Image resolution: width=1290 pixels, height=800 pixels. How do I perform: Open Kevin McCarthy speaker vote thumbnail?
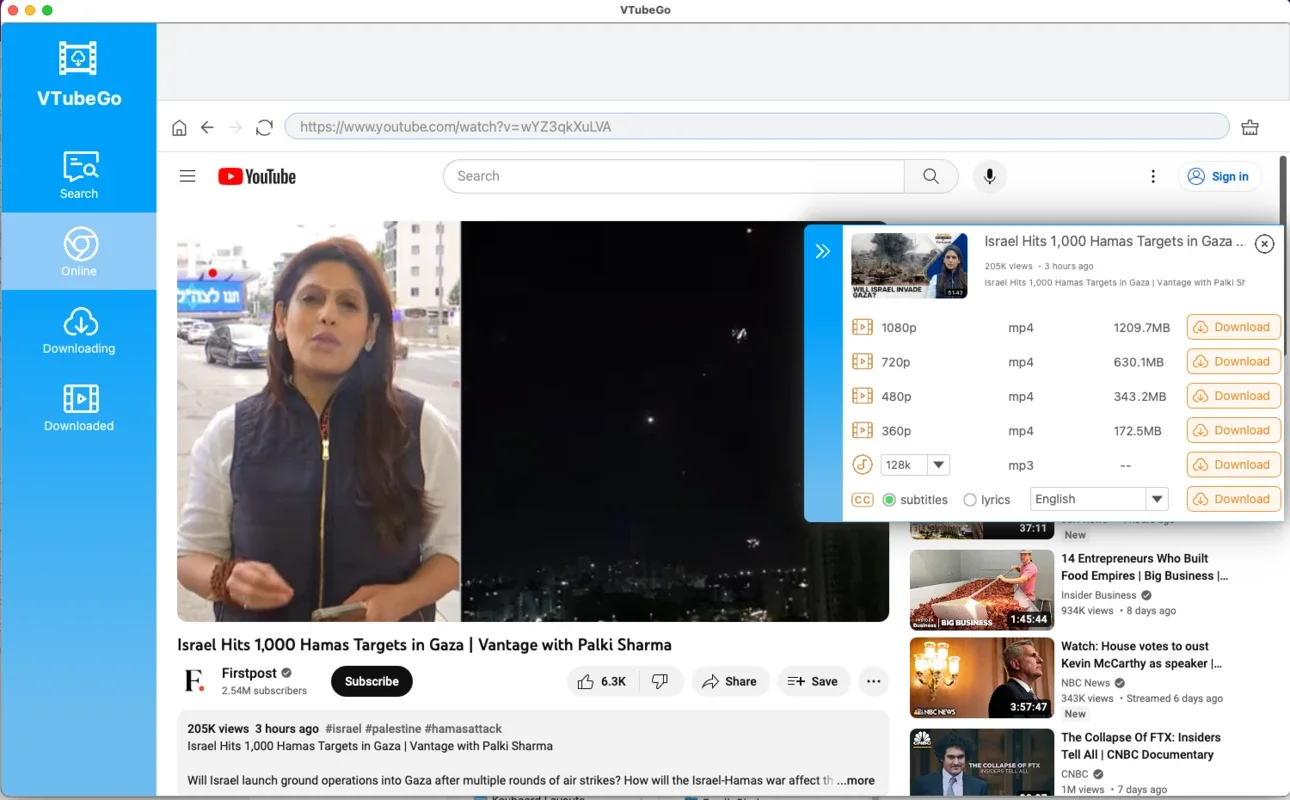pos(982,678)
